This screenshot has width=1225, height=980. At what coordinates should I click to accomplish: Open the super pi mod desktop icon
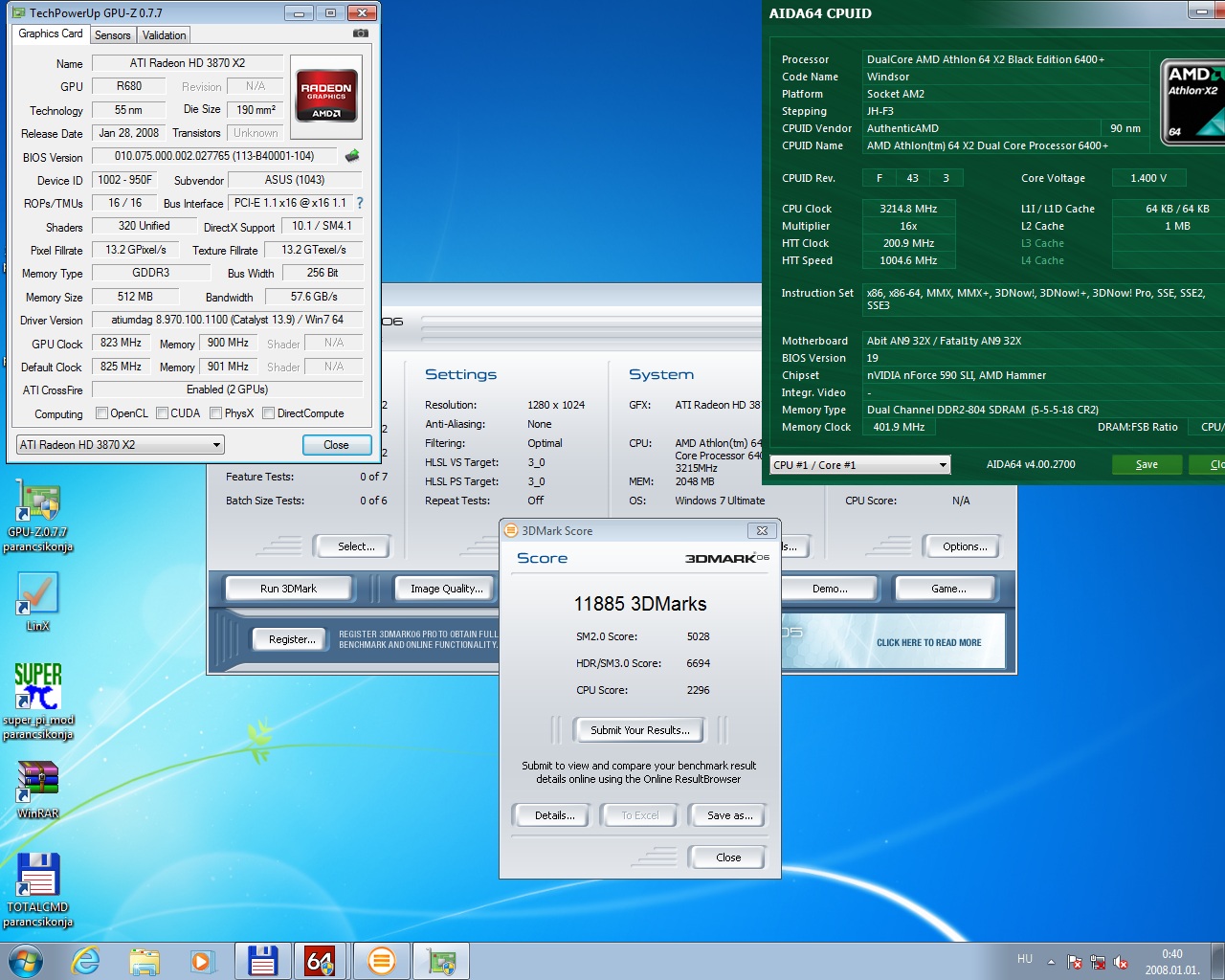(x=37, y=701)
